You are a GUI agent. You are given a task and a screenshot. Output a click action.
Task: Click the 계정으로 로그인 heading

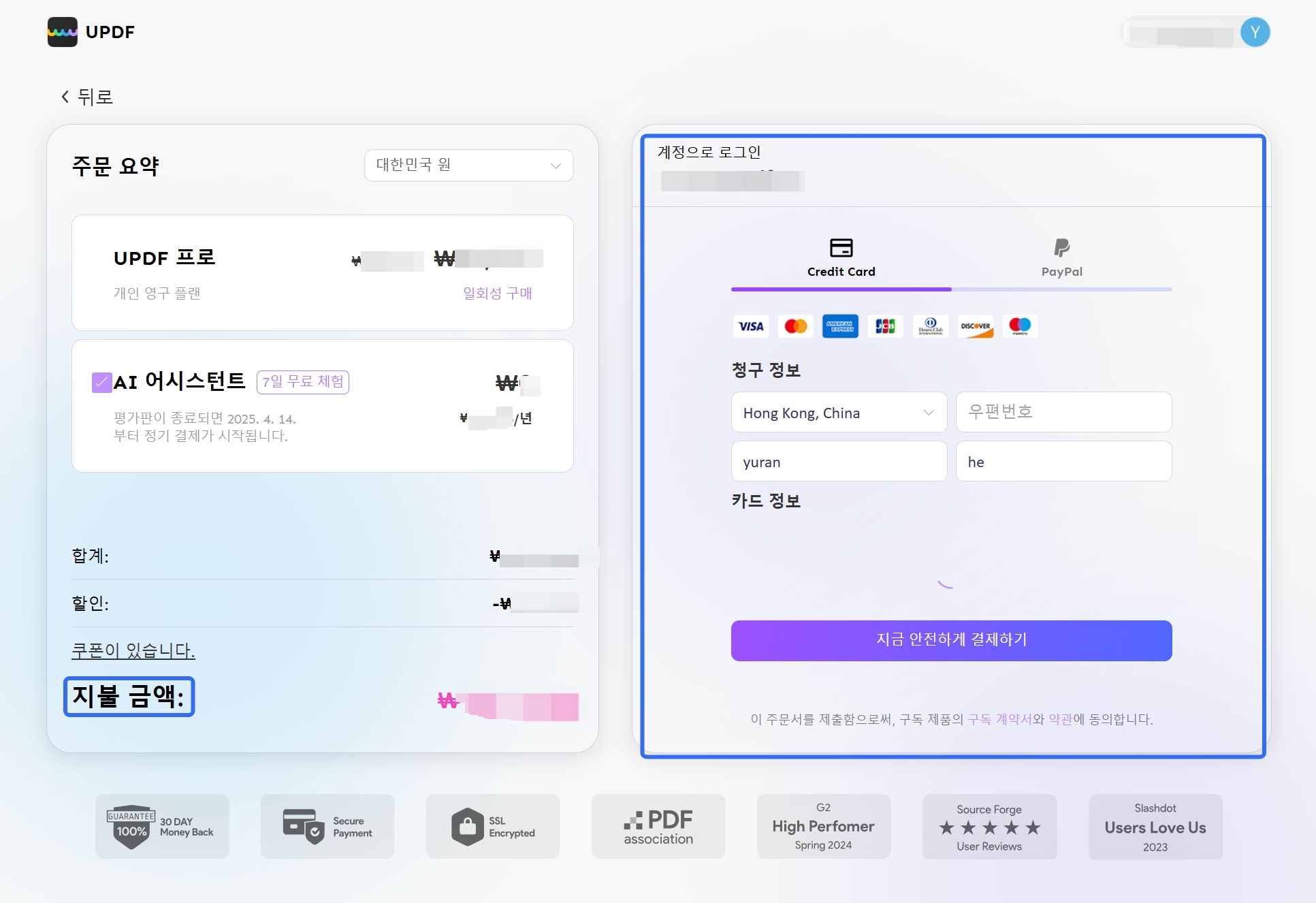709,152
